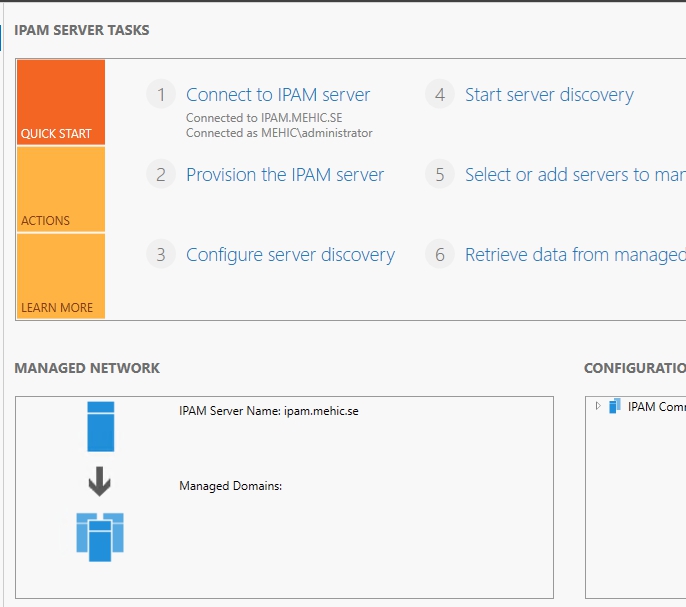Viewport: 686px width, 607px height.
Task: Open Configure server discovery
Action: [290, 255]
